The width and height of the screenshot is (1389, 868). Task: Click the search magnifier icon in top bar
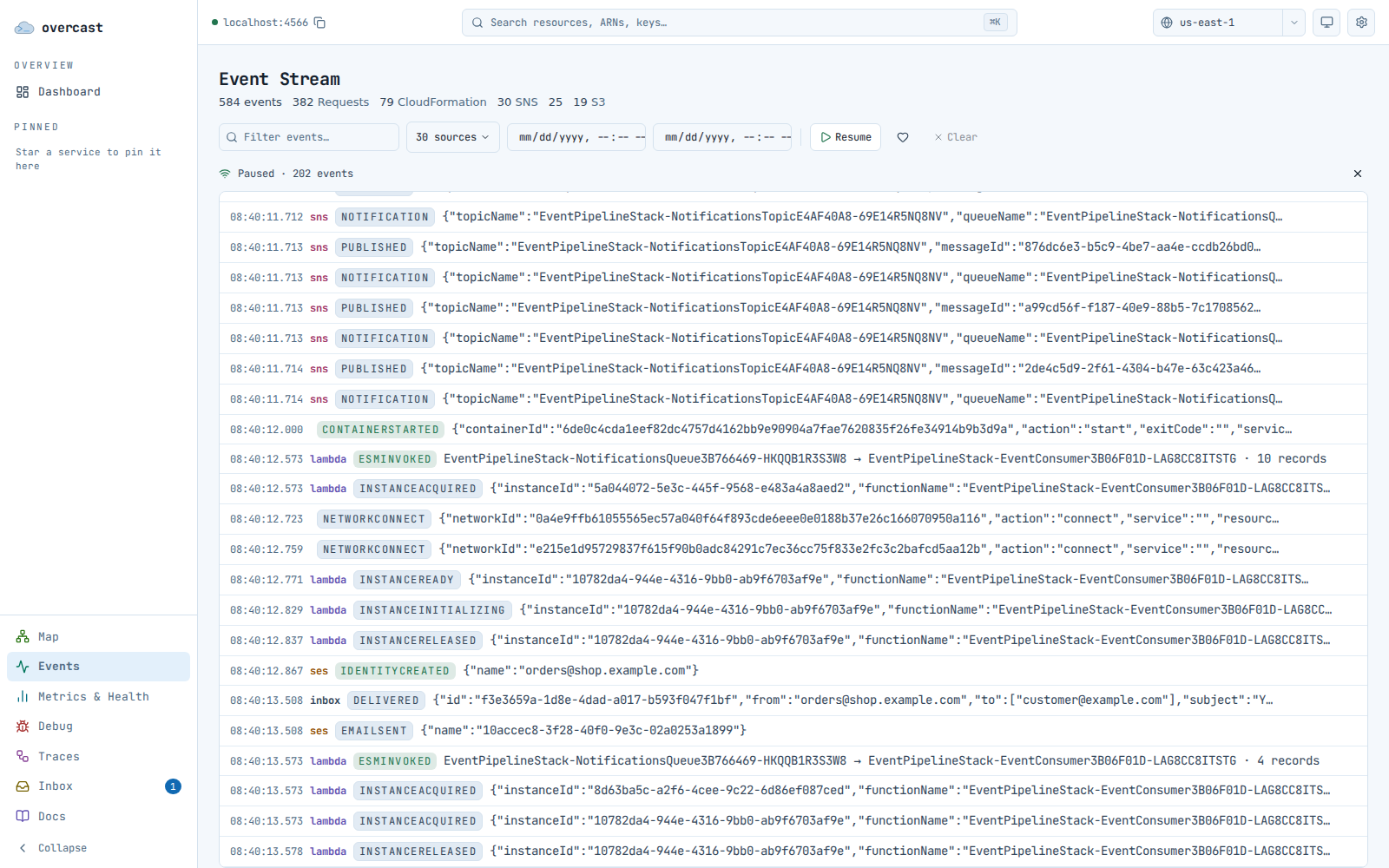click(477, 23)
